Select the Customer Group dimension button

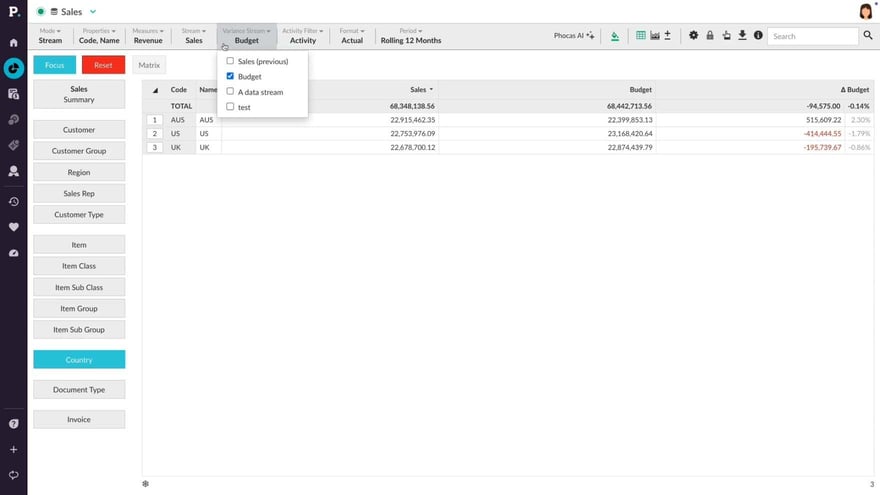point(79,151)
